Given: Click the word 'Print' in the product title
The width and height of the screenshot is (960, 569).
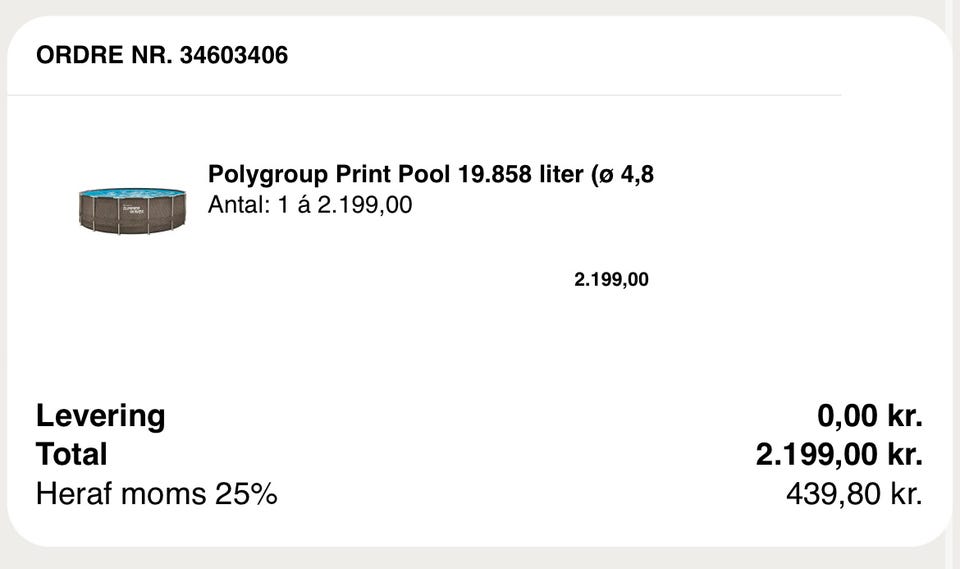Looking at the screenshot, I should point(364,174).
